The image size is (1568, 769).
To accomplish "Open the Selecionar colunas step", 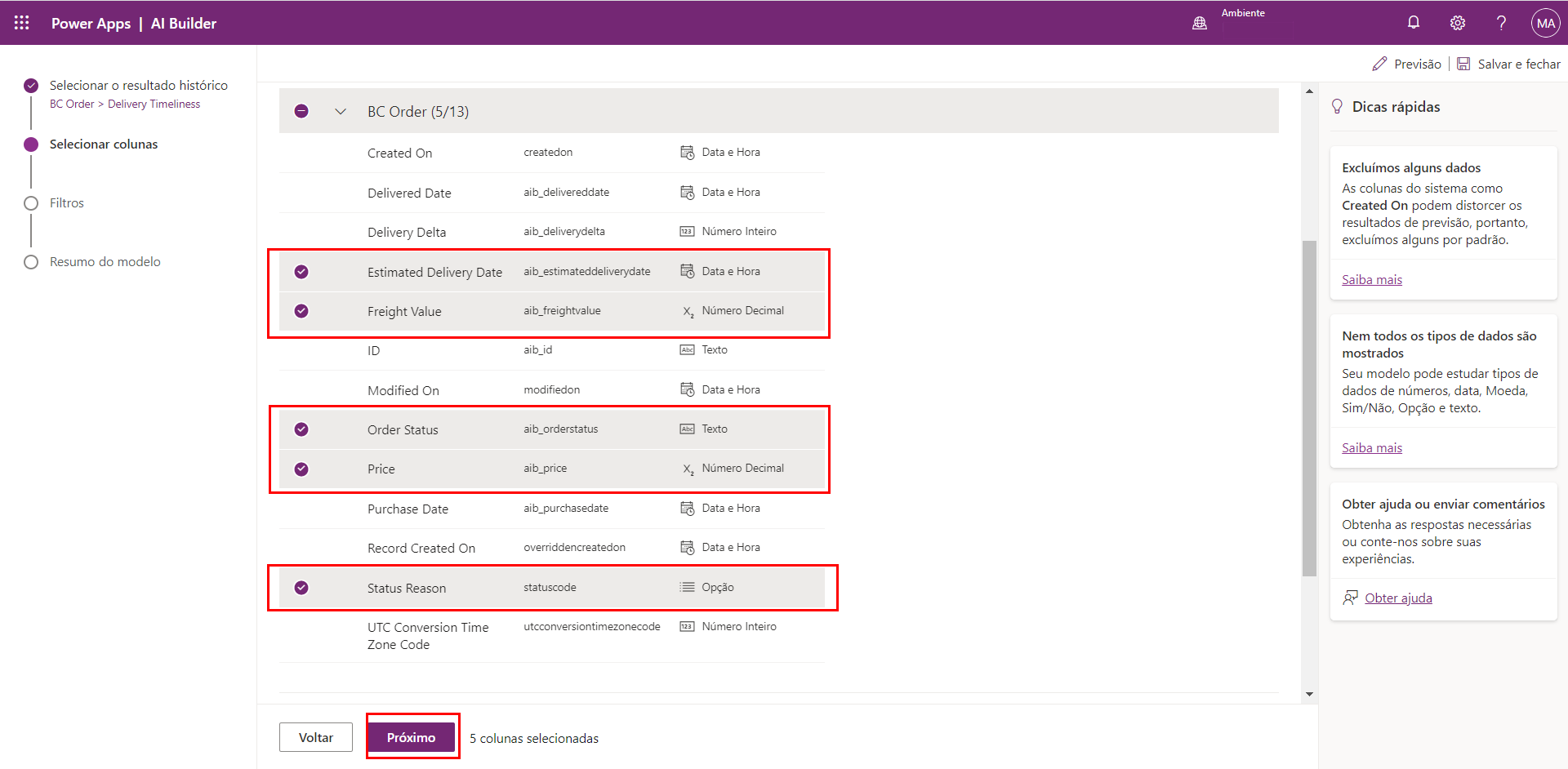I will click(x=104, y=144).
